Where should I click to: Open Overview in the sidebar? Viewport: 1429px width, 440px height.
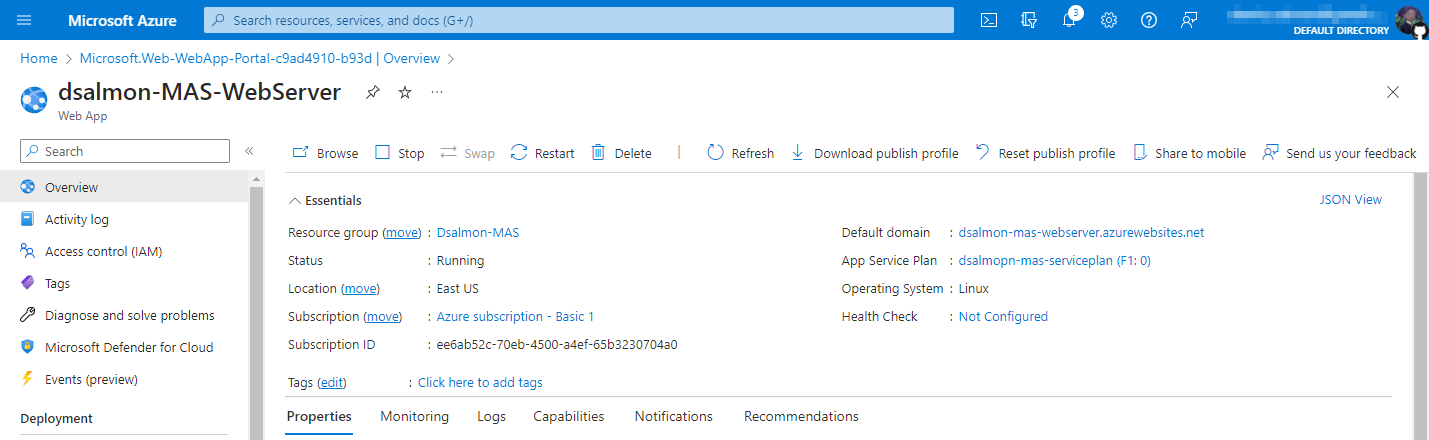pos(125,187)
